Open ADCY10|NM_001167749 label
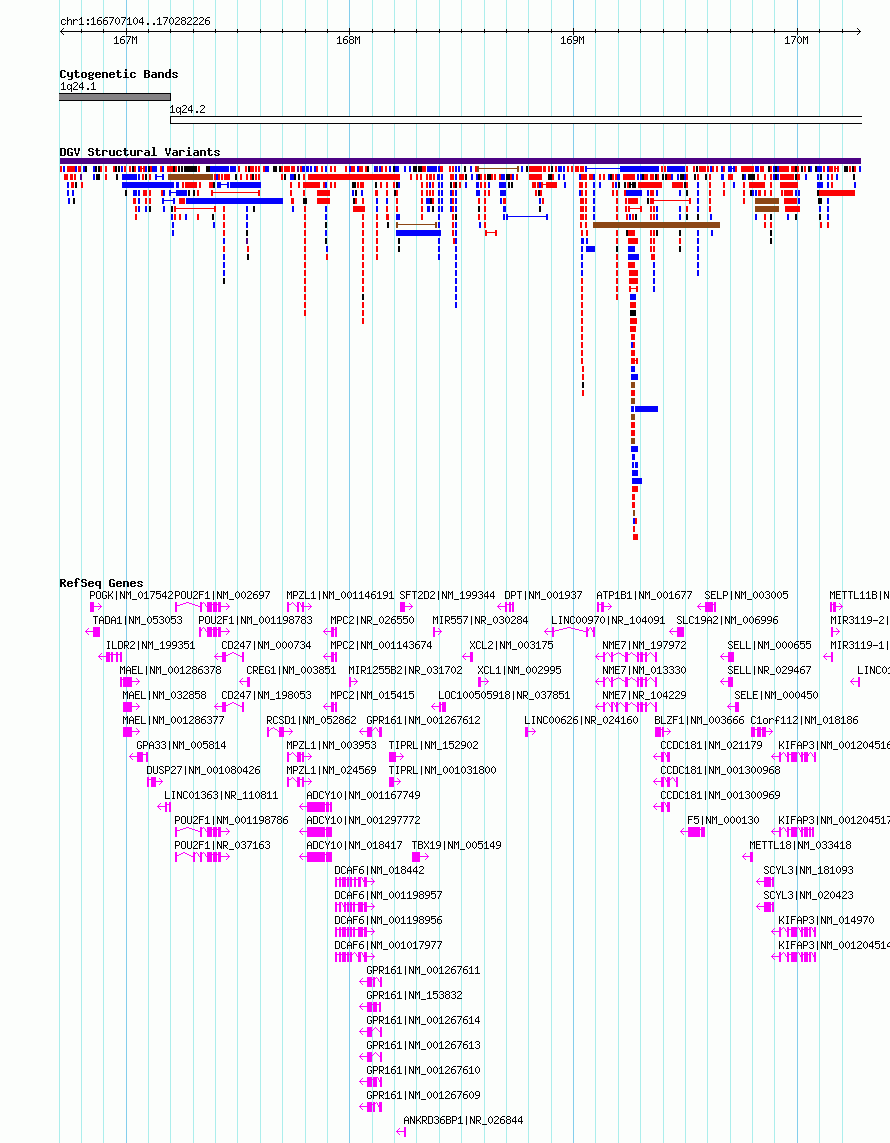The width and height of the screenshot is (890, 1143). tap(363, 795)
